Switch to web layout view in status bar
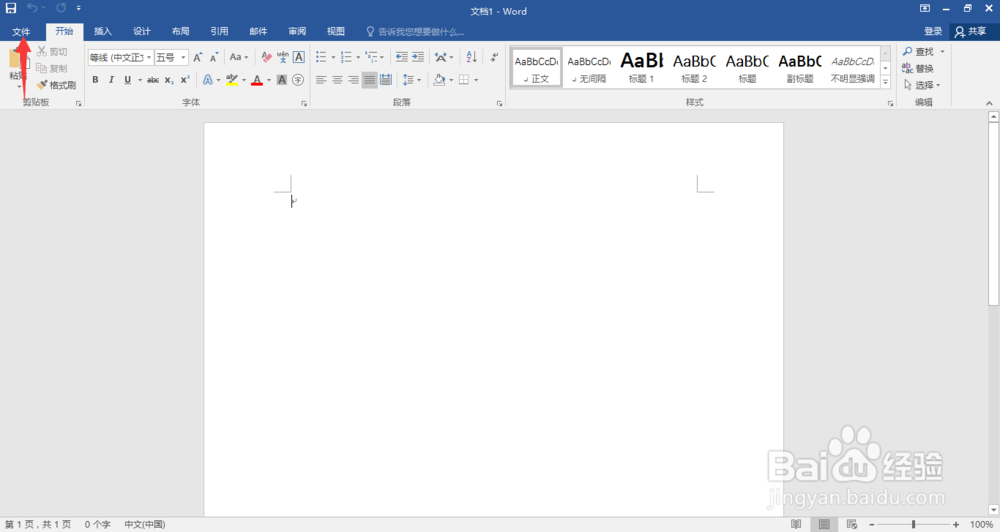The image size is (1000, 532). click(x=852, y=524)
